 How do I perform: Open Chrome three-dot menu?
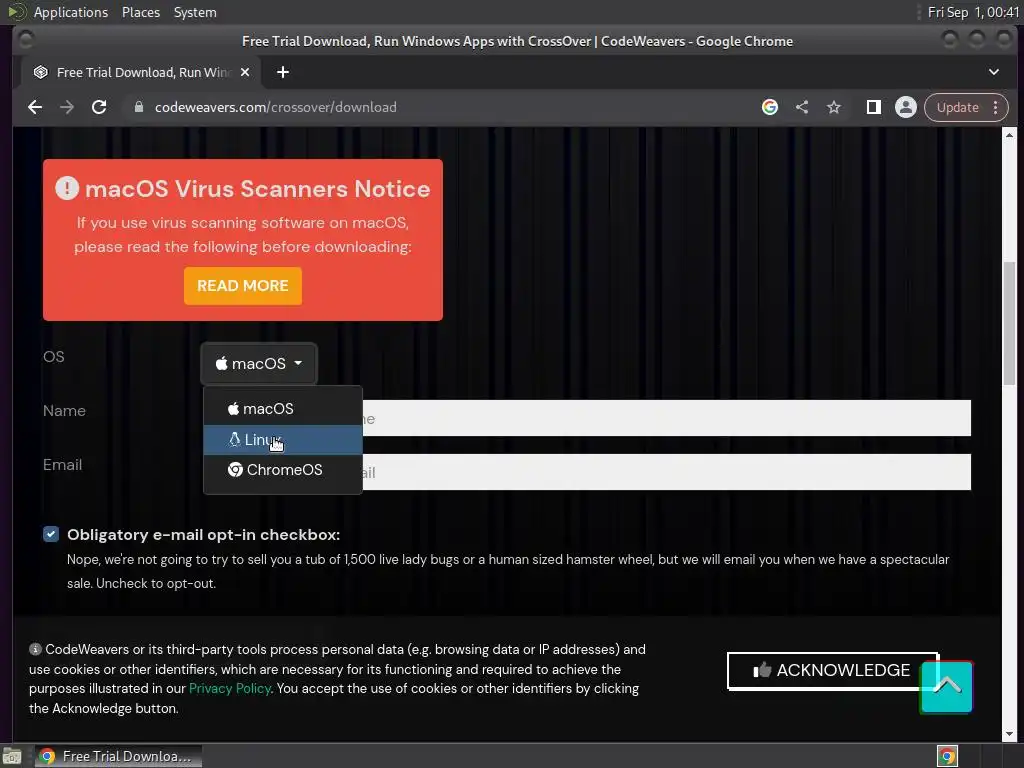click(x=995, y=107)
